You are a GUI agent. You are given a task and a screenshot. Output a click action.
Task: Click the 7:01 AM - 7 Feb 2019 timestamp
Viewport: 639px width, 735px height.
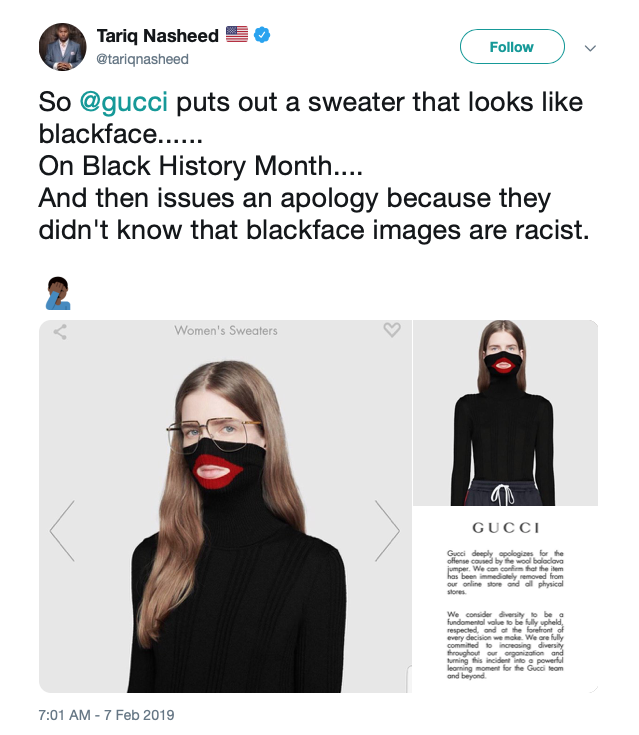[106, 715]
